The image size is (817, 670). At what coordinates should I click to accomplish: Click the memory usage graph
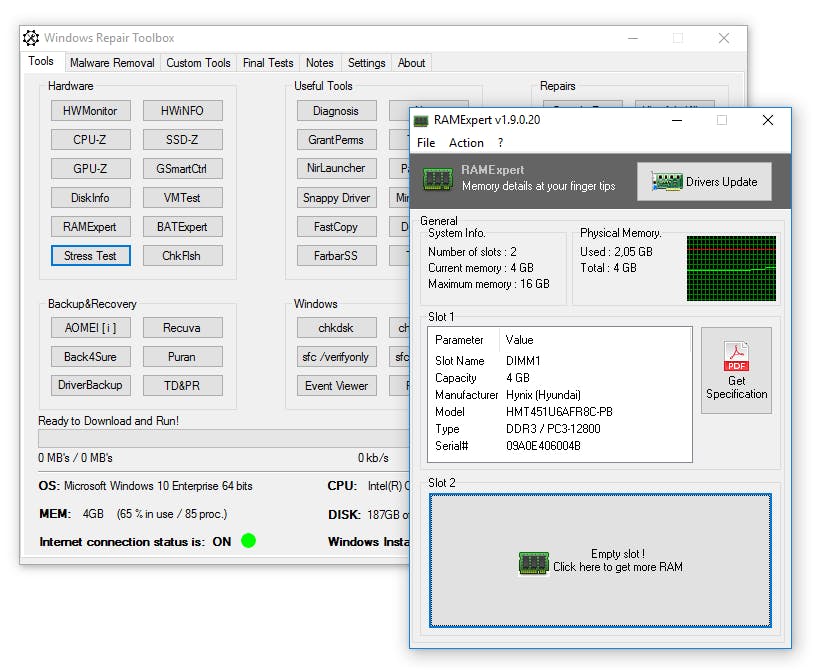[x=731, y=268]
